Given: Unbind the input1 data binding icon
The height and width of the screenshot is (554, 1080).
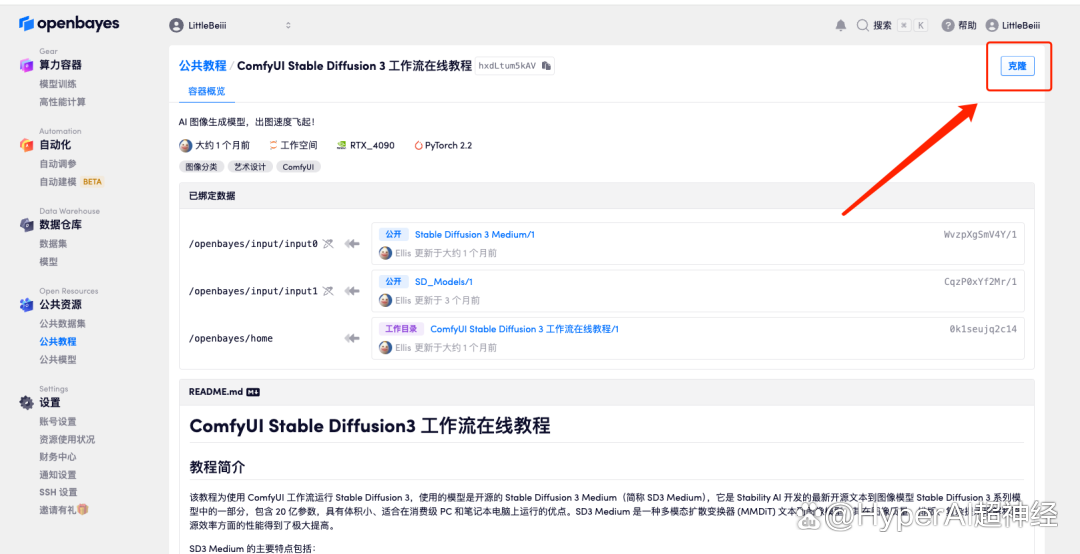Looking at the screenshot, I should pyautogui.click(x=329, y=291).
